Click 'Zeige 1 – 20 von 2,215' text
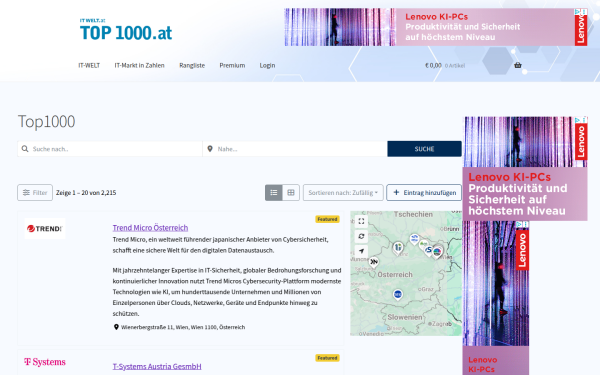The height and width of the screenshot is (375, 600). pos(86,193)
